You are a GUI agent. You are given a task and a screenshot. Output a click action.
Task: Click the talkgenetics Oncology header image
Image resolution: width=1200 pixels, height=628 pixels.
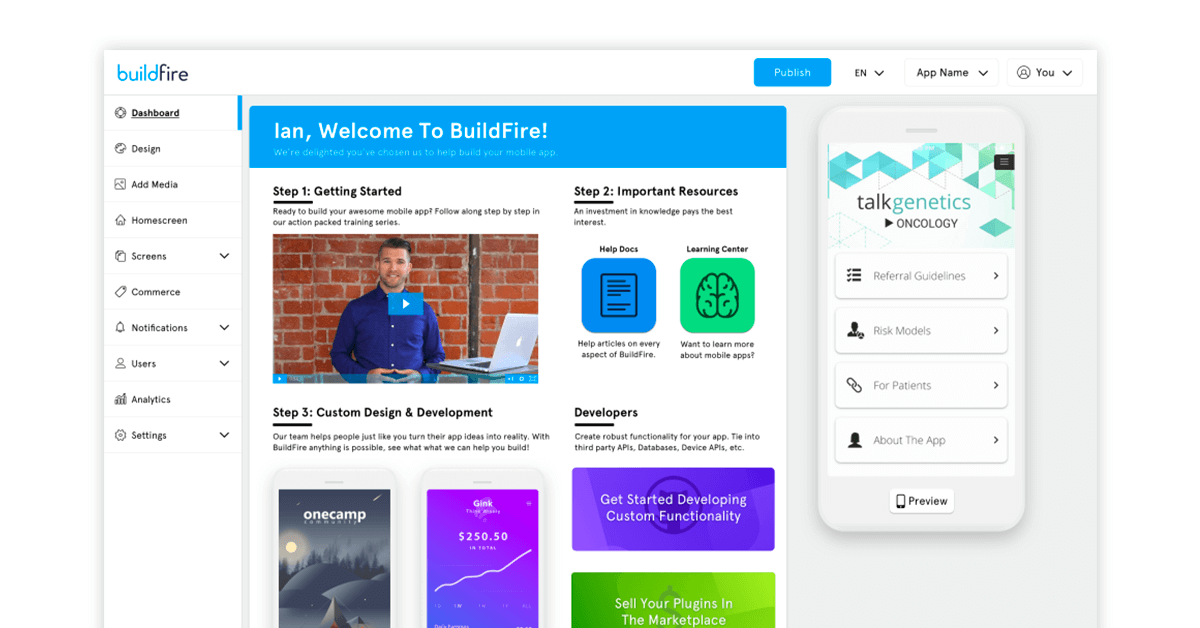(x=921, y=195)
